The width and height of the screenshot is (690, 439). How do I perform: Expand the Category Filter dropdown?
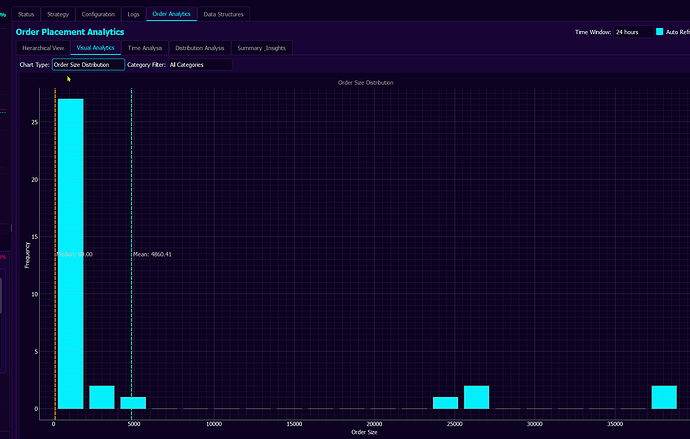tap(199, 65)
